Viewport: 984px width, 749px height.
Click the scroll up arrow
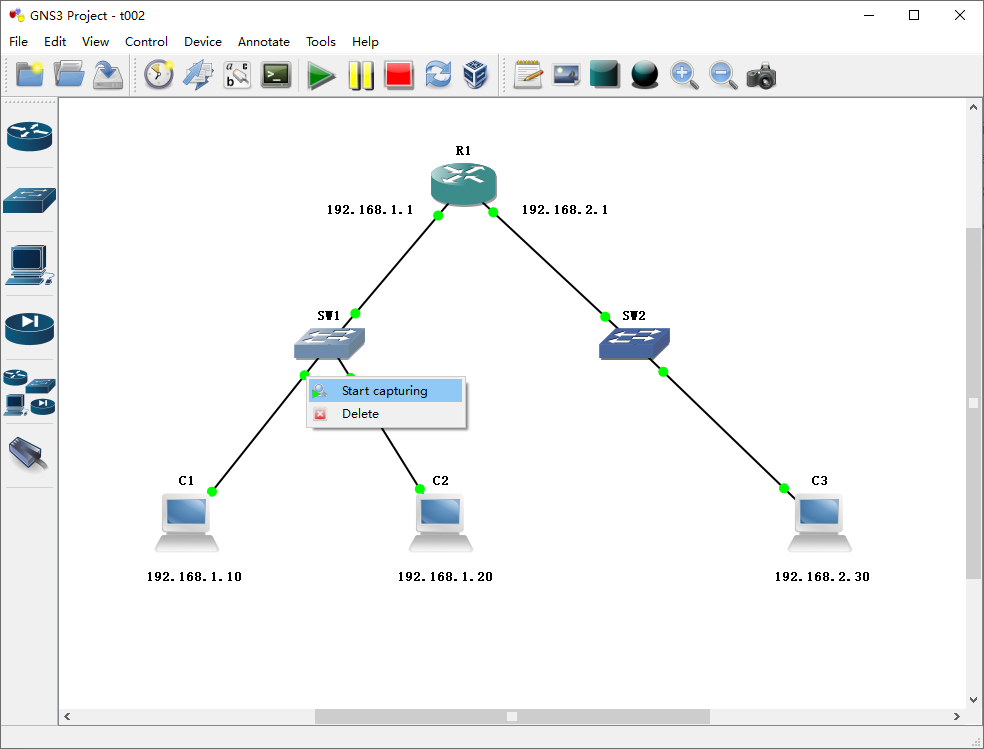[973, 107]
